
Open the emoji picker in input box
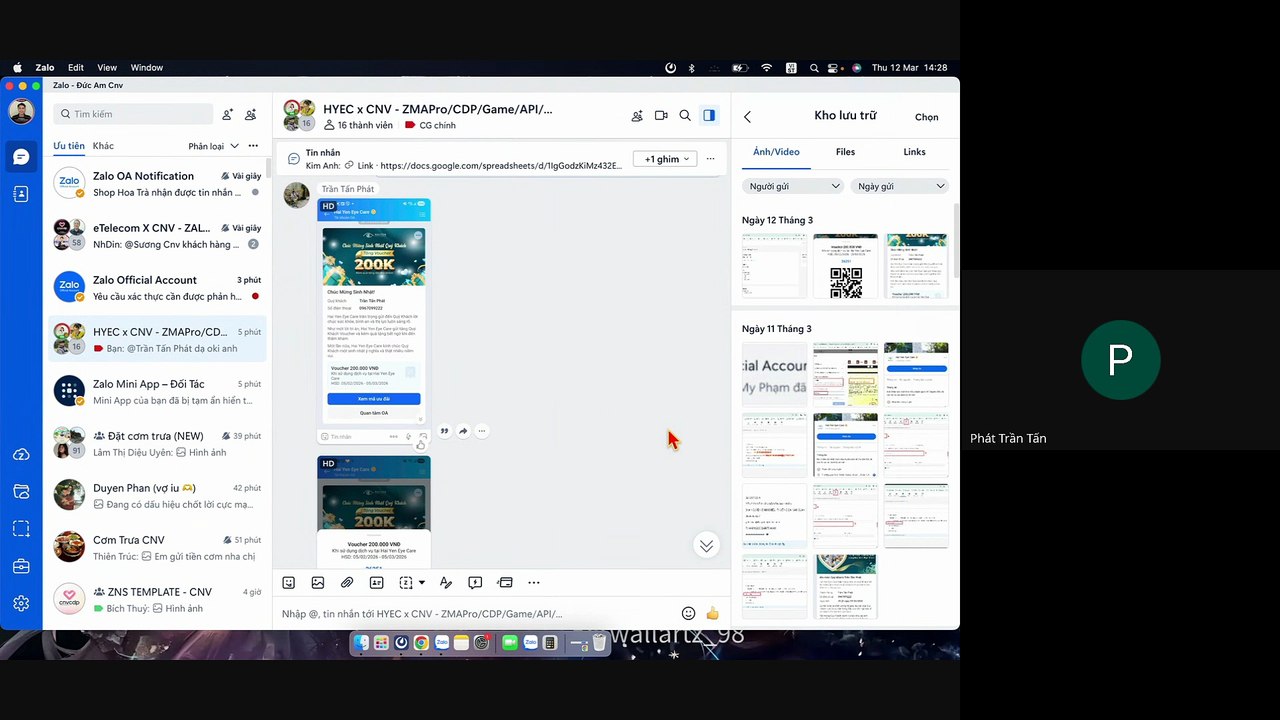click(x=688, y=613)
